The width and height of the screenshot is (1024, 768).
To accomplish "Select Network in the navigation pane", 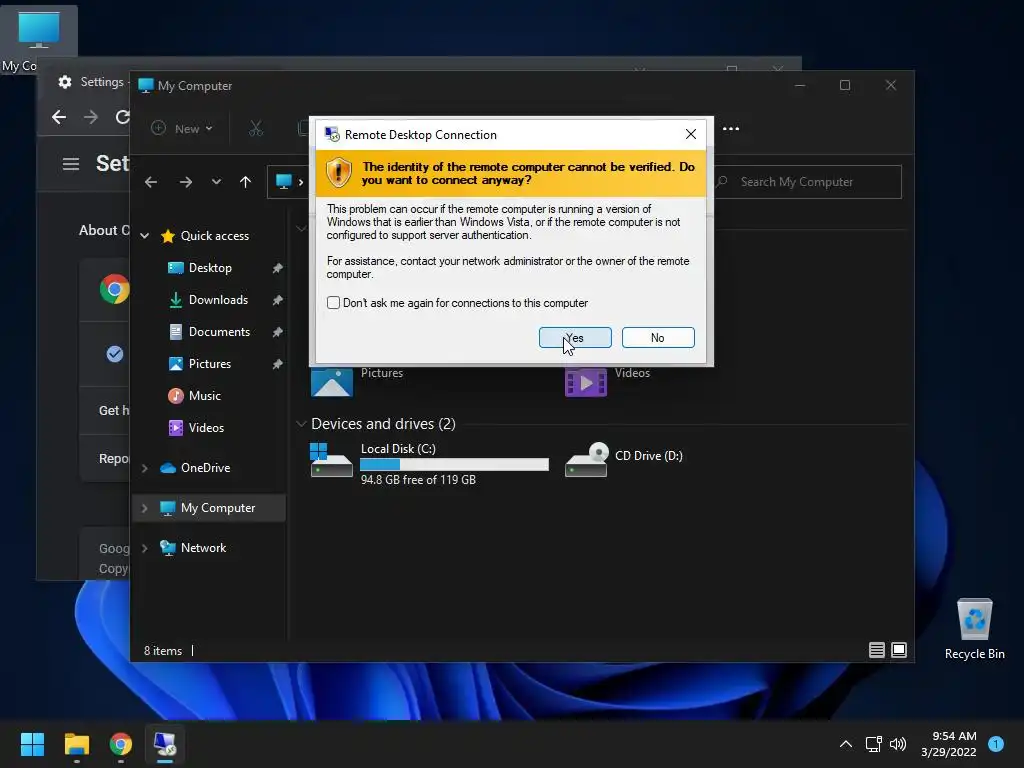I will (x=194, y=548).
